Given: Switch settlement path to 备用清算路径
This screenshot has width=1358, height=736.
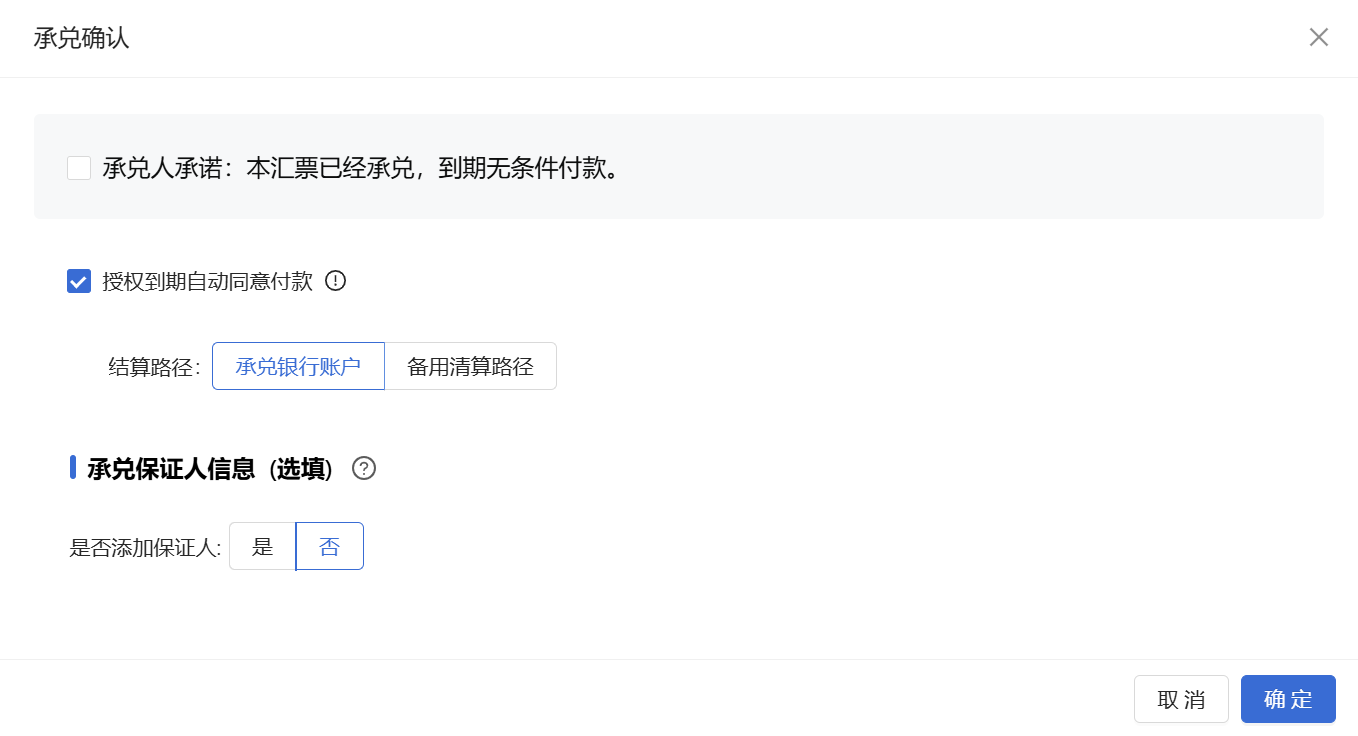Looking at the screenshot, I should coord(470,366).
